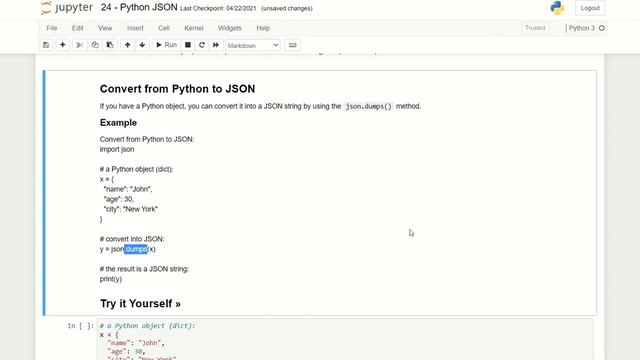Open the Cell menu
This screenshot has width=640, height=360.
coord(164,28)
